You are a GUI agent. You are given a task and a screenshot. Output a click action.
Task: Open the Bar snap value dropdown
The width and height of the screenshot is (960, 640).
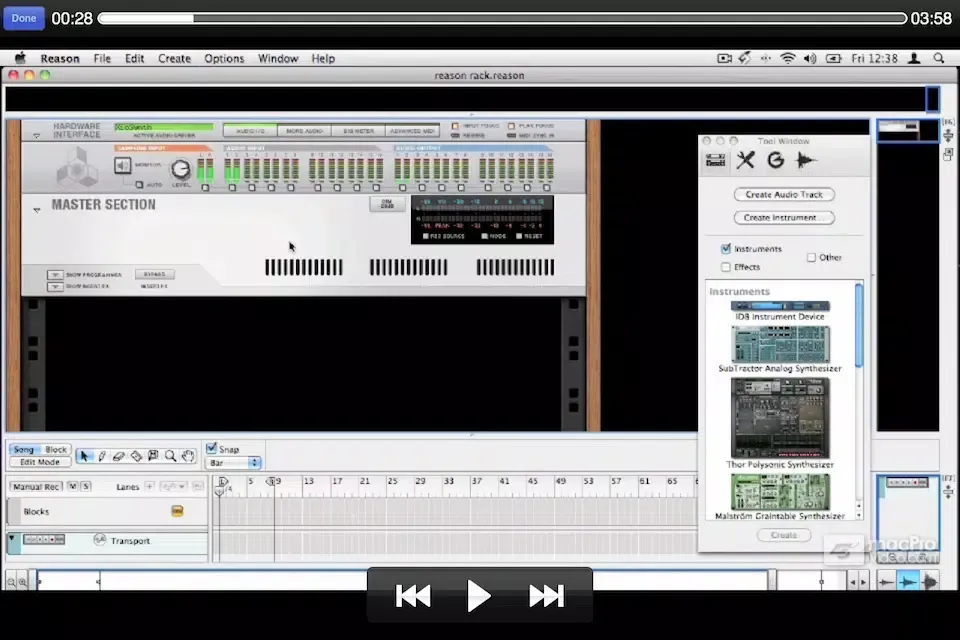[x=233, y=463]
